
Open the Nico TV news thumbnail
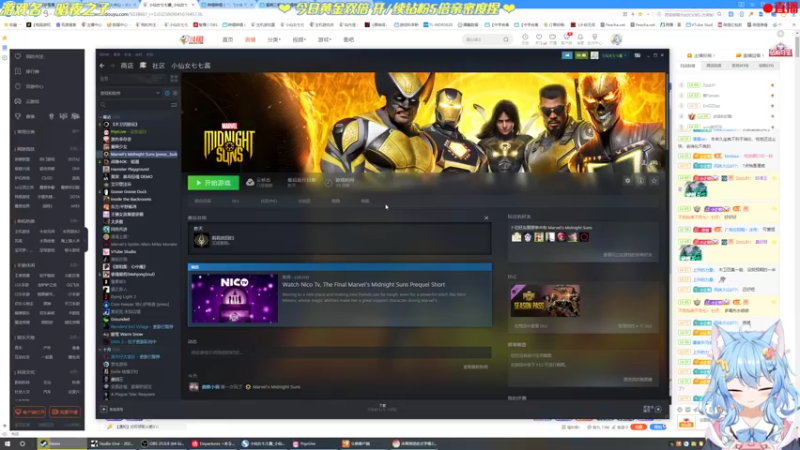(235, 298)
